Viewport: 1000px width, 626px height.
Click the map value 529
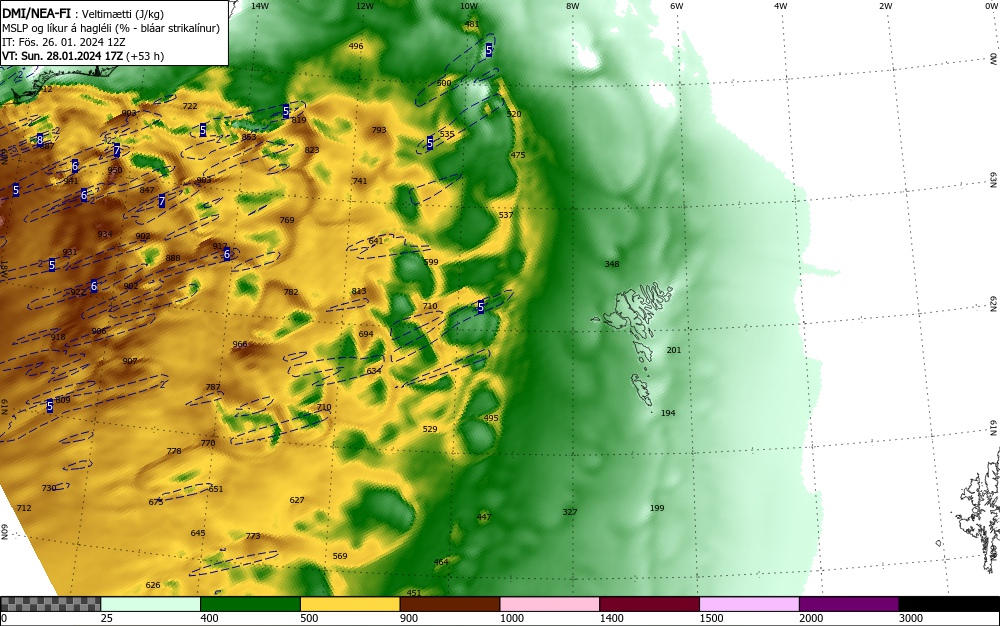tap(430, 429)
